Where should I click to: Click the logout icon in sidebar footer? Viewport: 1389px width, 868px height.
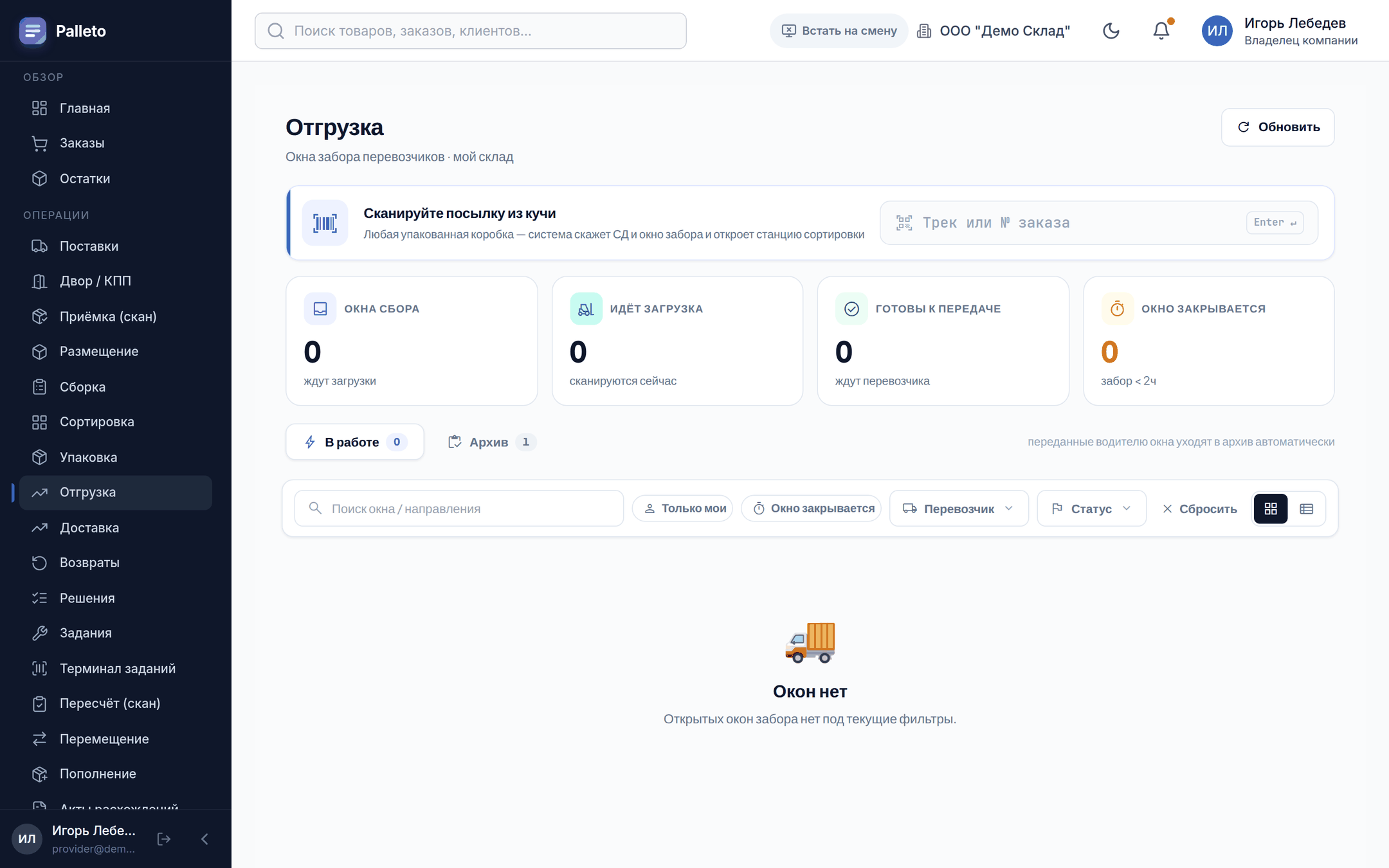click(x=164, y=838)
